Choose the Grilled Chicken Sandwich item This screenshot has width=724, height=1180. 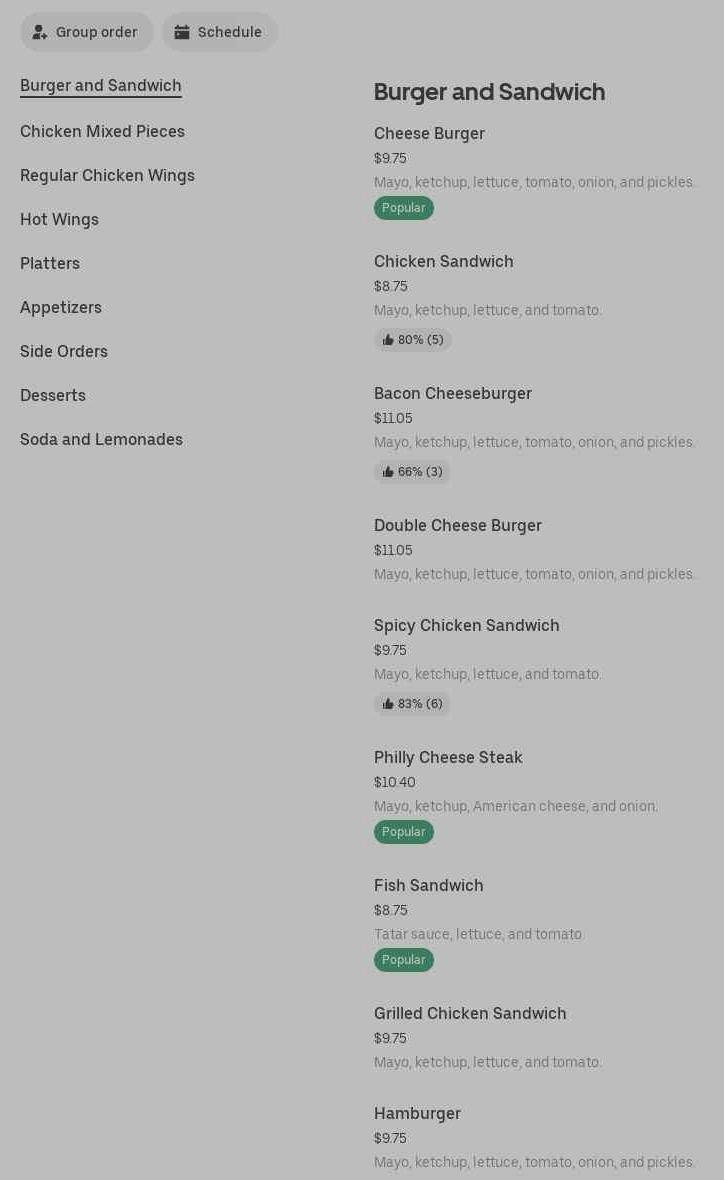[x=470, y=1014]
